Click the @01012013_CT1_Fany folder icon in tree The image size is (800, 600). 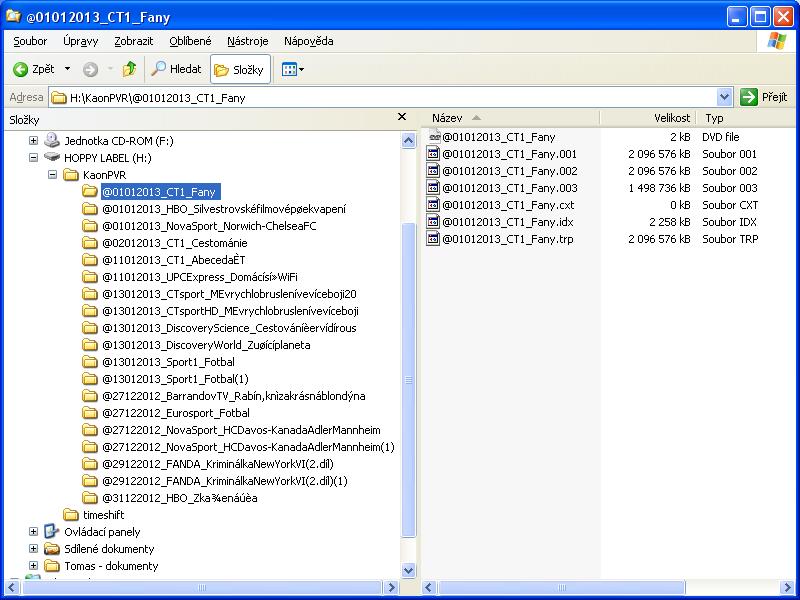coord(90,192)
